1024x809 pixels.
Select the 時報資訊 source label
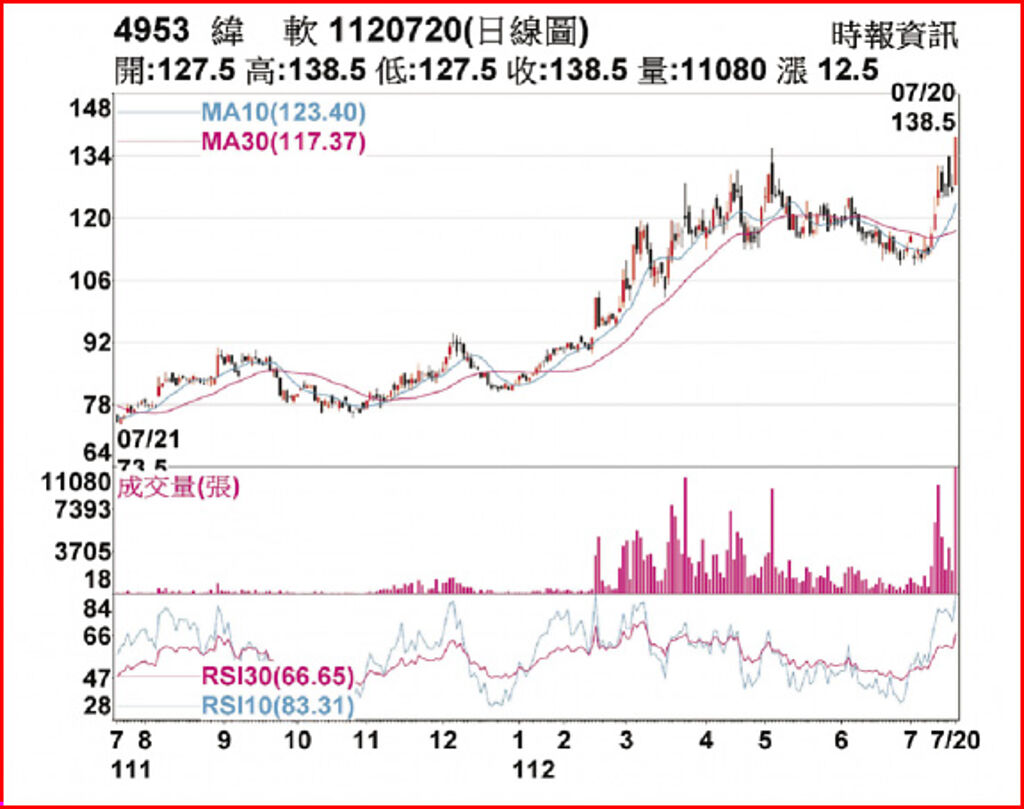click(894, 36)
